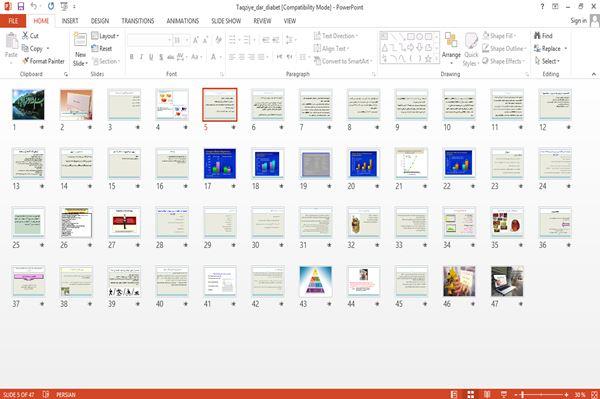Click the zoom slider handle

tap(523, 394)
